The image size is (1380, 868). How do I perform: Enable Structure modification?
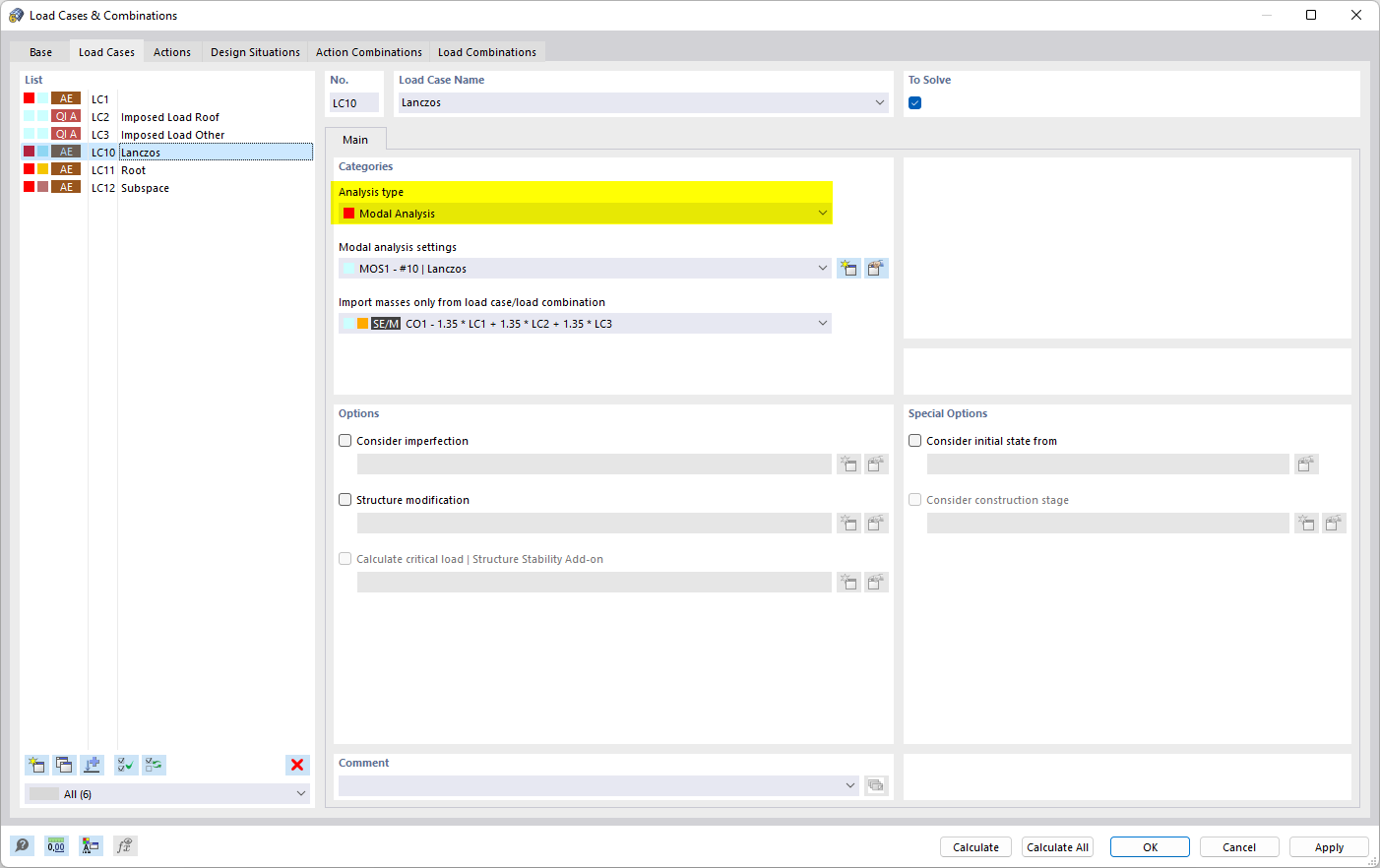(x=345, y=499)
